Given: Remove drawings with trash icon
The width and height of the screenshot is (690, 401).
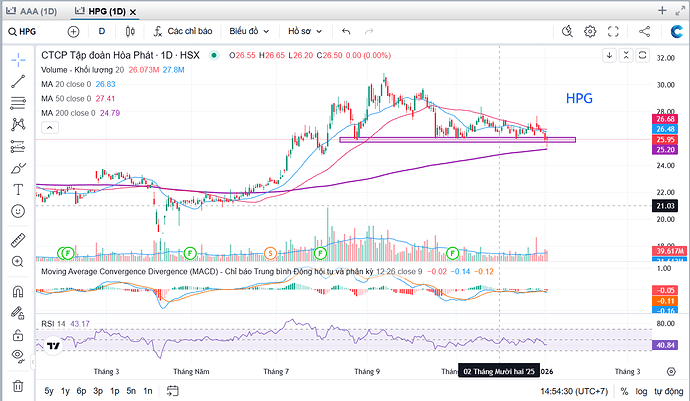Looking at the screenshot, I should click(x=18, y=386).
